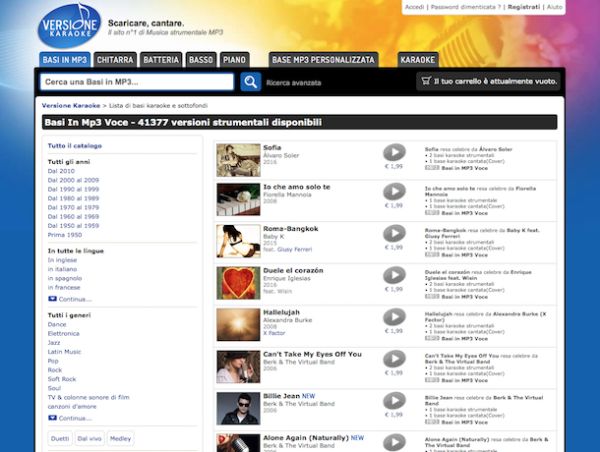Play the Hallelujah preview button
Image resolution: width=600 pixels, height=452 pixels.
394,318
